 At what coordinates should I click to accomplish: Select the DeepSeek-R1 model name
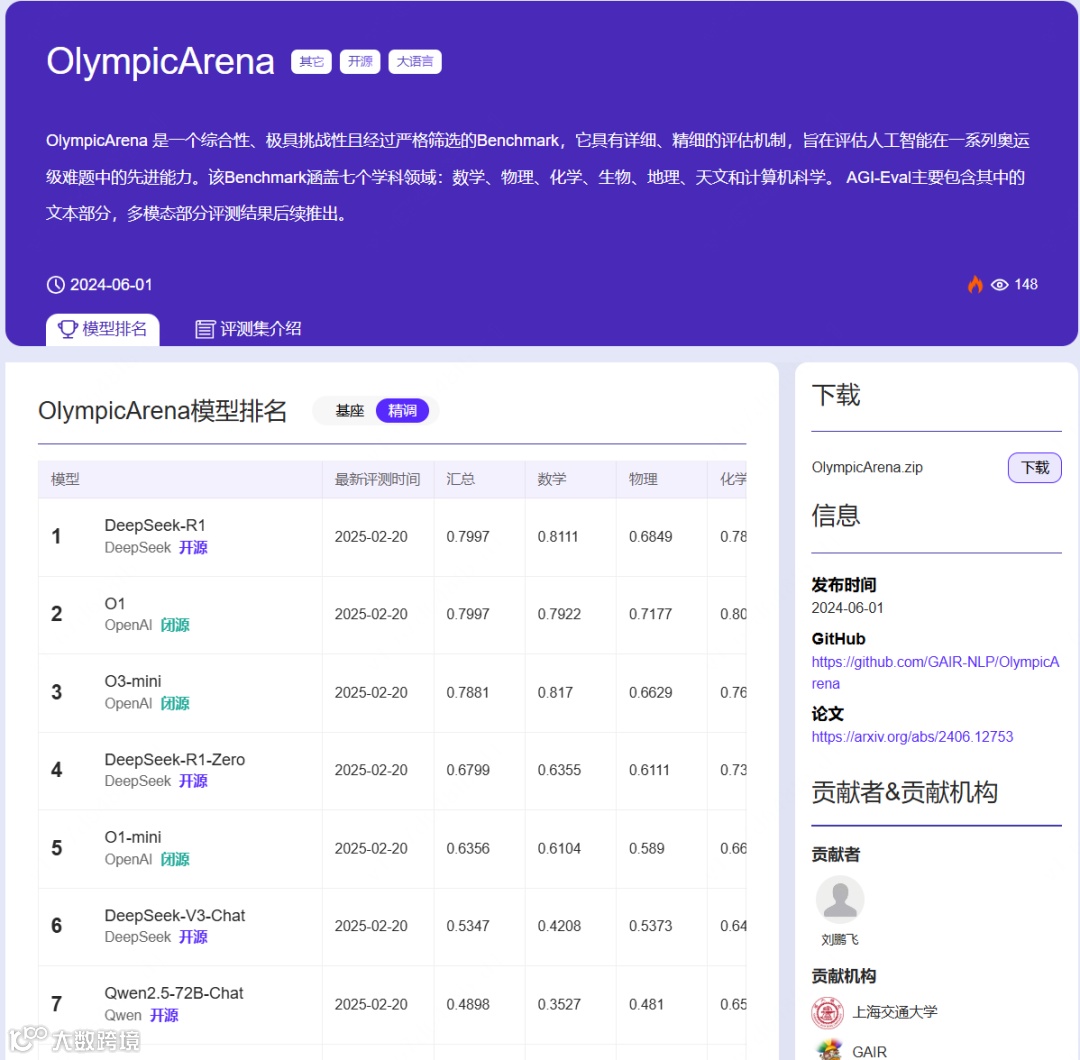[x=155, y=526]
